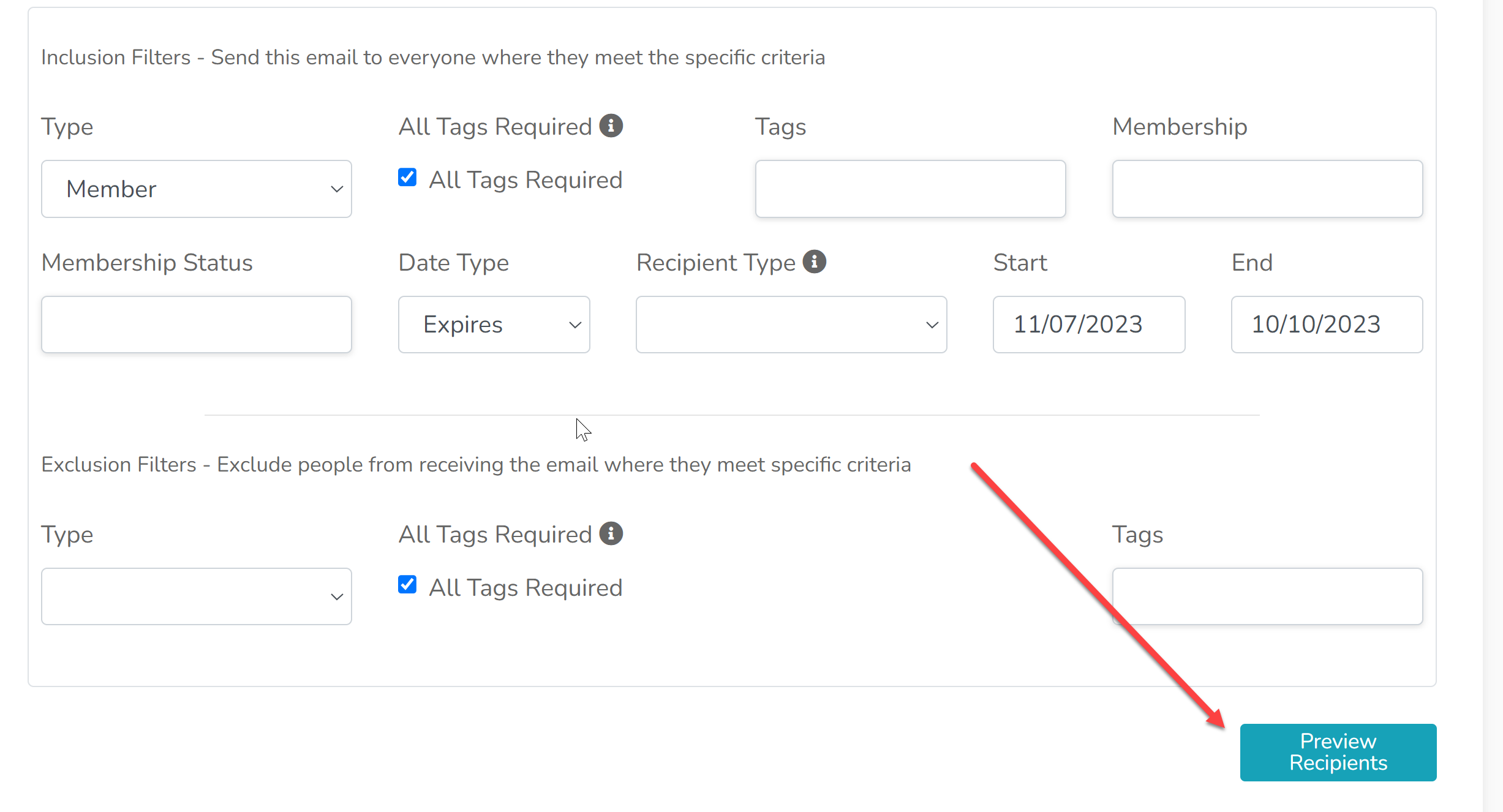This screenshot has width=1503, height=812.
Task: Click exclusion All Tags Required checkbox label
Action: (x=525, y=588)
